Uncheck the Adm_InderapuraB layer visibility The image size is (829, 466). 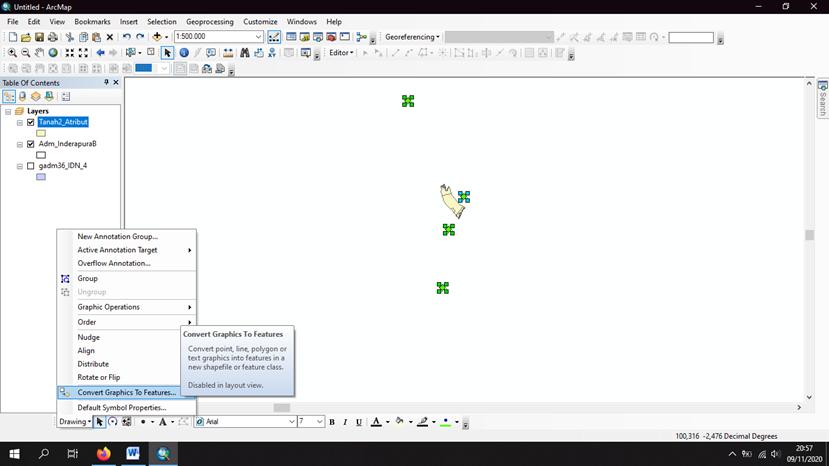point(31,144)
